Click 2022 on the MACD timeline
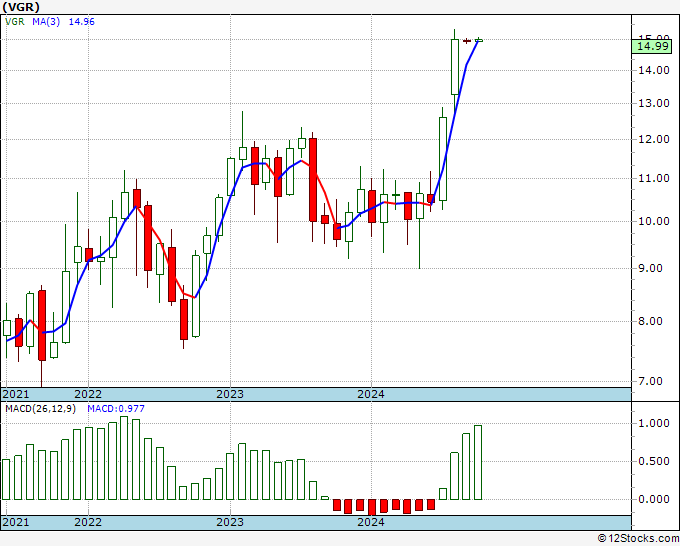The height and width of the screenshot is (546, 680). click(x=88, y=522)
